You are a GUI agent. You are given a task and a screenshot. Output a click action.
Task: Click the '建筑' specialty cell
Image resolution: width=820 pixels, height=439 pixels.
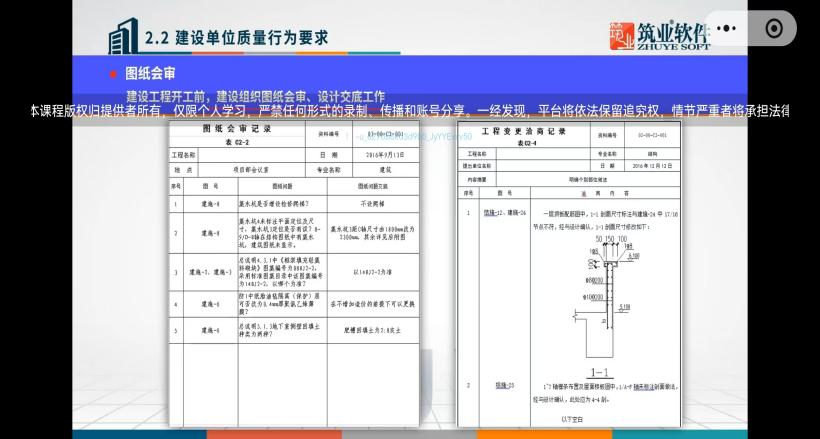click(x=385, y=170)
